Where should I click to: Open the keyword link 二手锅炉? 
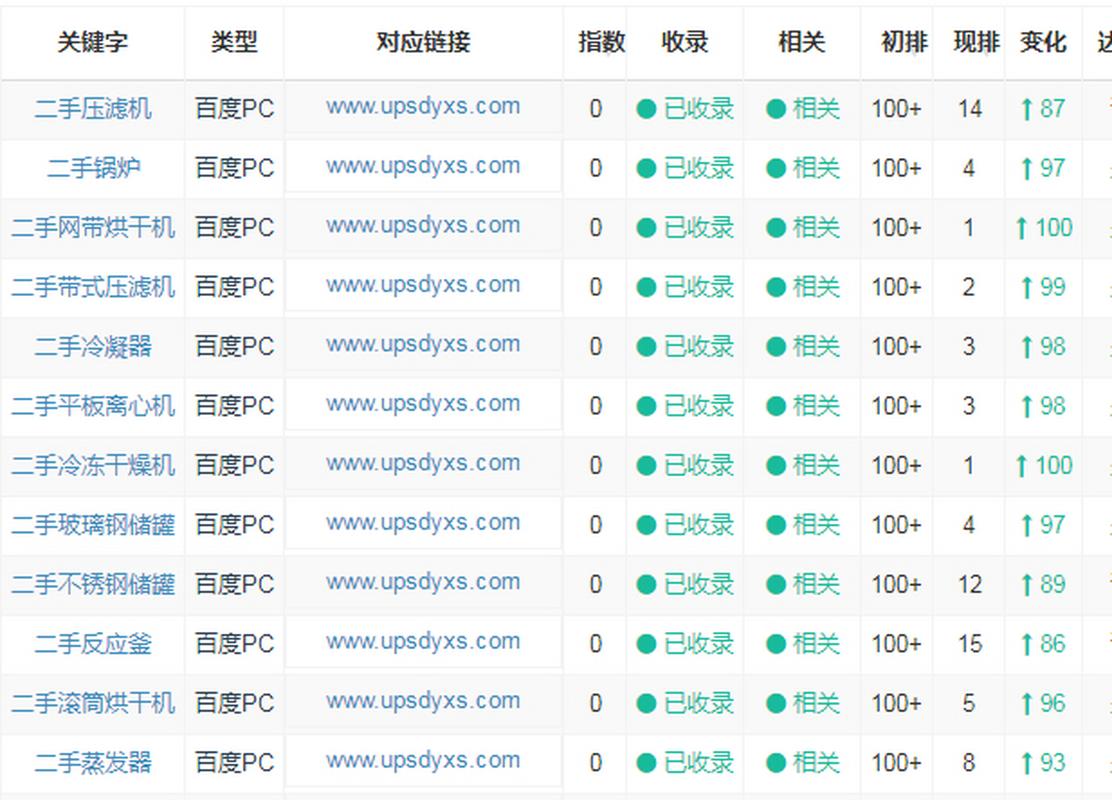tap(93, 168)
